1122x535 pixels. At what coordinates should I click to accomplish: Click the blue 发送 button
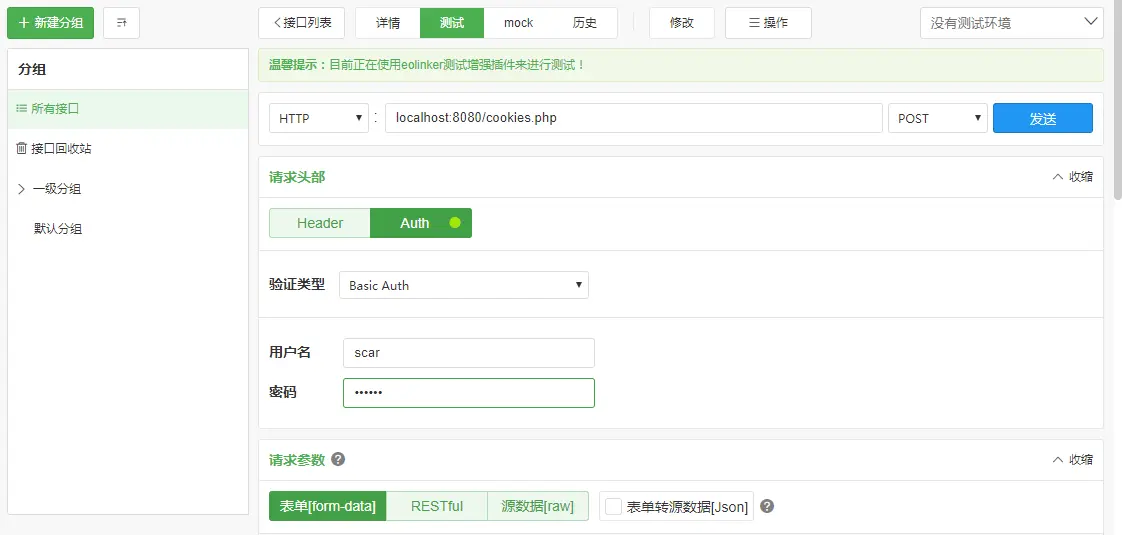pos(1043,118)
